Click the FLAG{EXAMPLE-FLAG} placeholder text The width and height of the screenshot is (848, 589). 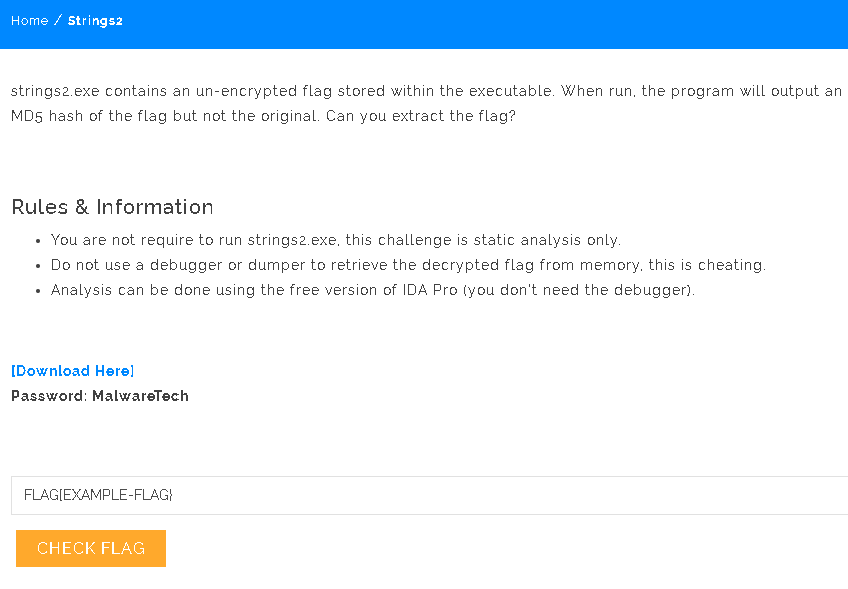coord(98,495)
